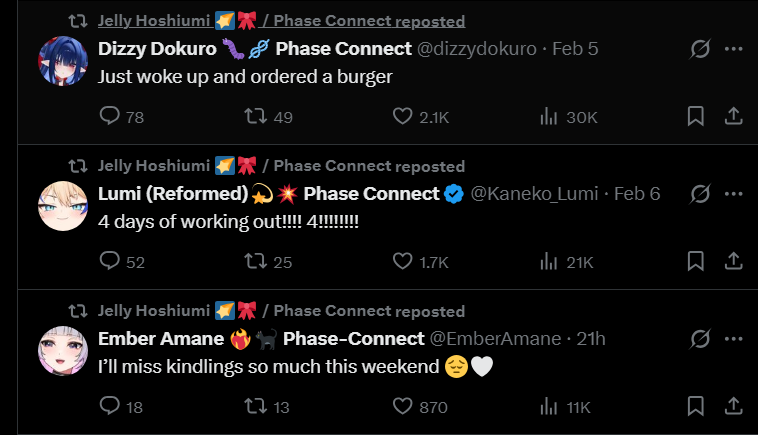Open more options on Dizzy Dokuro's post
Viewport: 758px width, 435px height.
pyautogui.click(x=733, y=49)
